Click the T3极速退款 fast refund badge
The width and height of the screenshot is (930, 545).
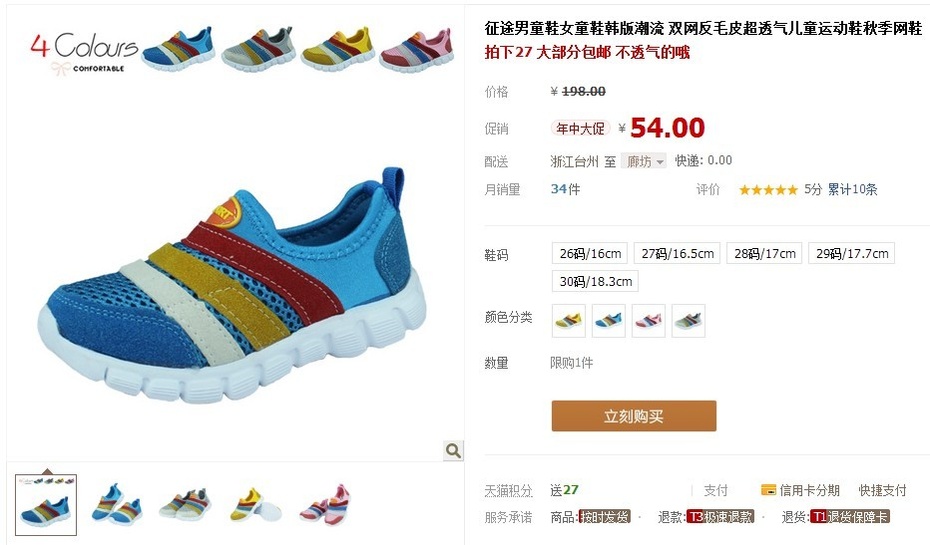tap(720, 517)
